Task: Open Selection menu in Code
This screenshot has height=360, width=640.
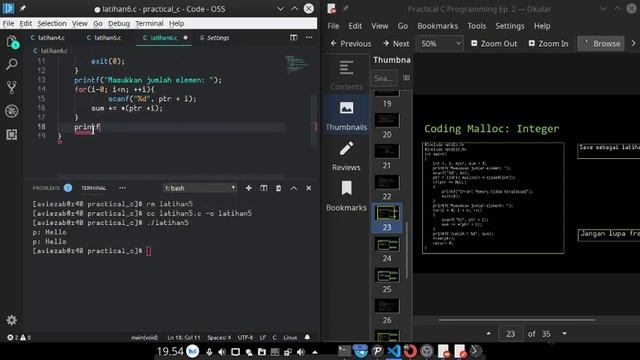Action: click(52, 23)
